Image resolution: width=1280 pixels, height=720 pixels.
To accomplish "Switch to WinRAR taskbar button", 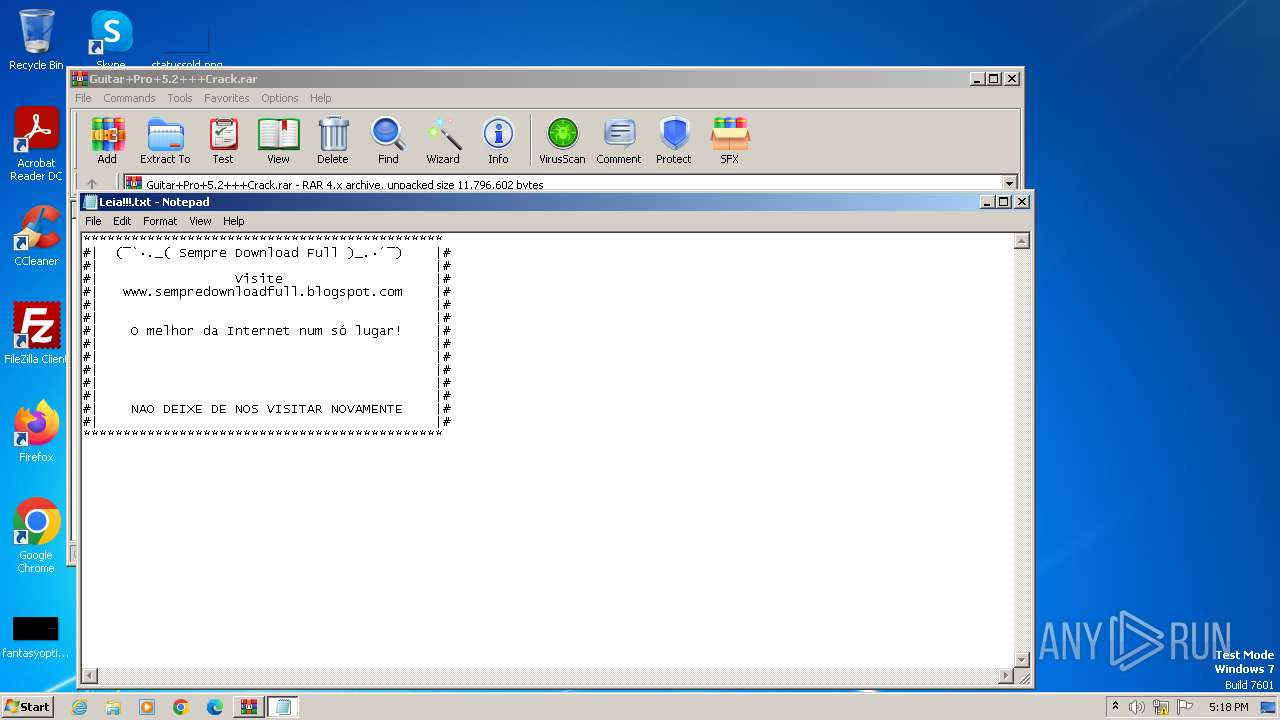I will coord(249,707).
